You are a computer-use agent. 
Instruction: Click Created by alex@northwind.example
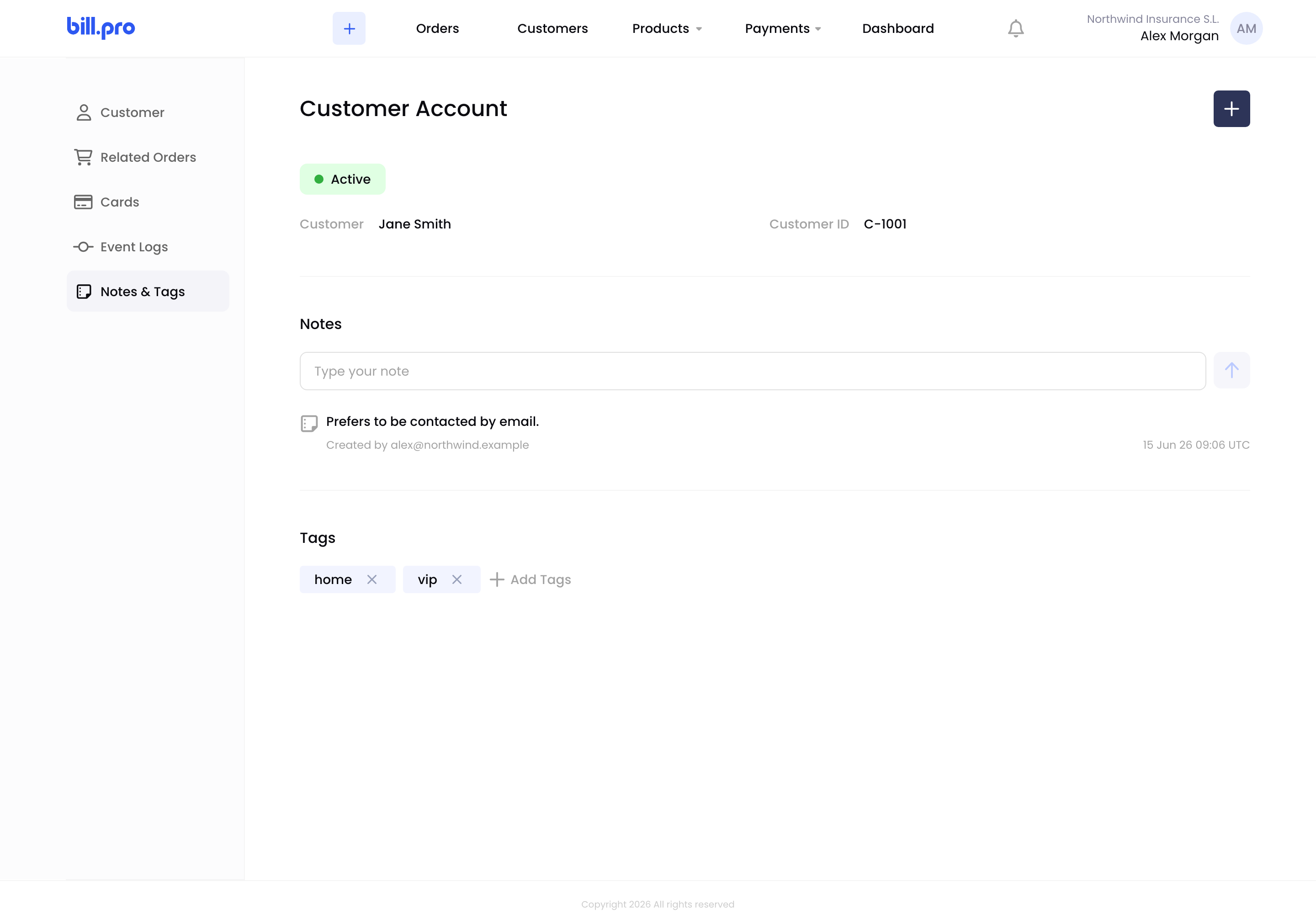coord(428,445)
